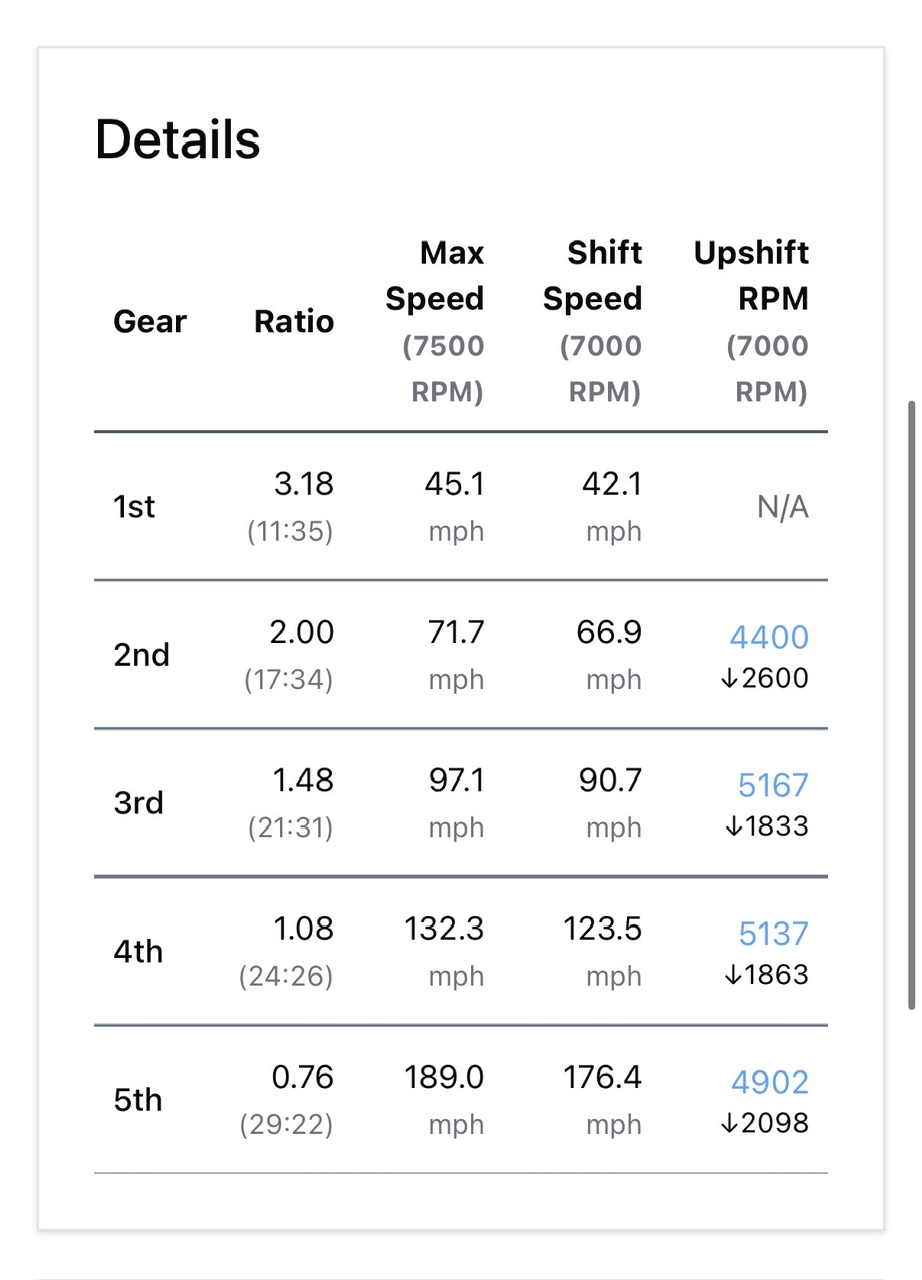Open the 5167 upshift RPM link
The image size is (922, 1280).
tap(773, 785)
